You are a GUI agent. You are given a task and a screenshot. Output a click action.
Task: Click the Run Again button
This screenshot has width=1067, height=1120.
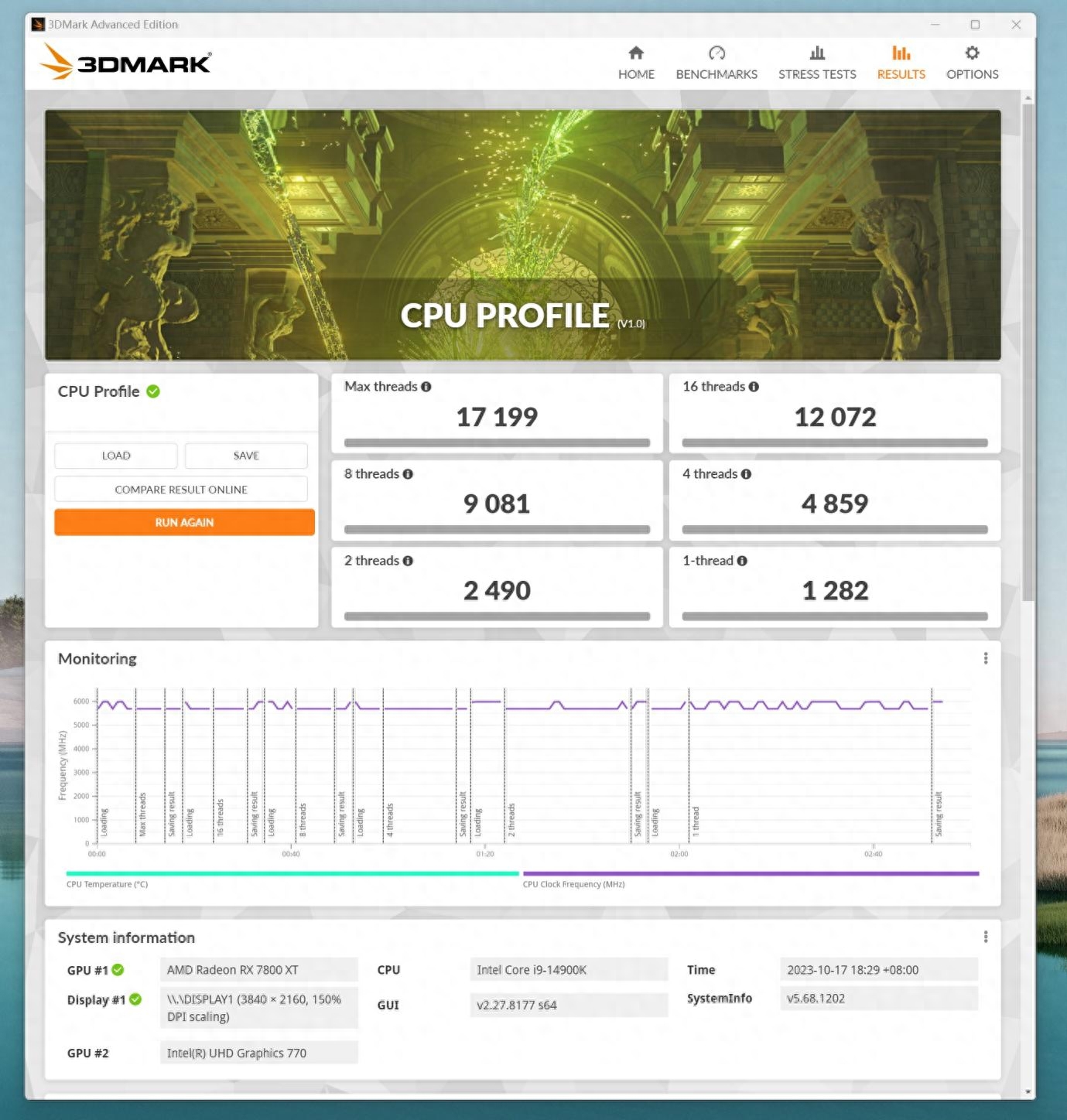[184, 522]
